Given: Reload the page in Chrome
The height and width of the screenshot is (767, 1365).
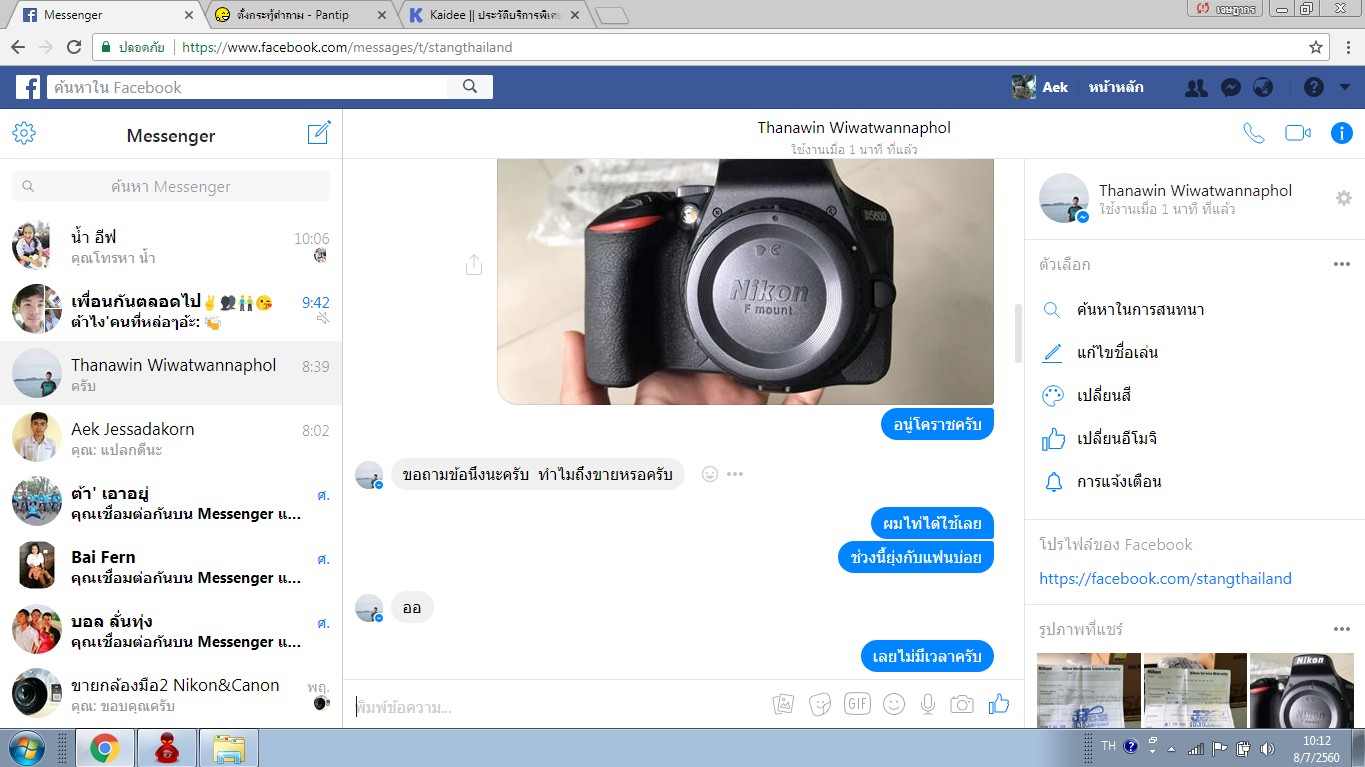Looking at the screenshot, I should pos(74,47).
